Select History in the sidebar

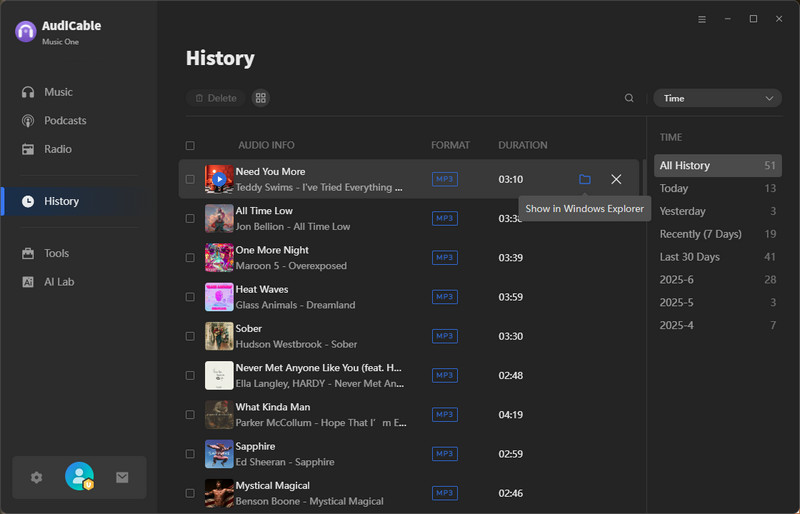tap(71, 201)
